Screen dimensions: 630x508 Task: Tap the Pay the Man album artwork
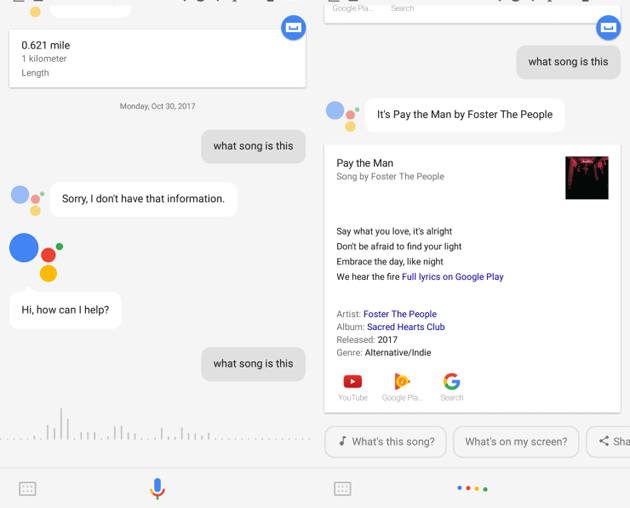coord(586,178)
